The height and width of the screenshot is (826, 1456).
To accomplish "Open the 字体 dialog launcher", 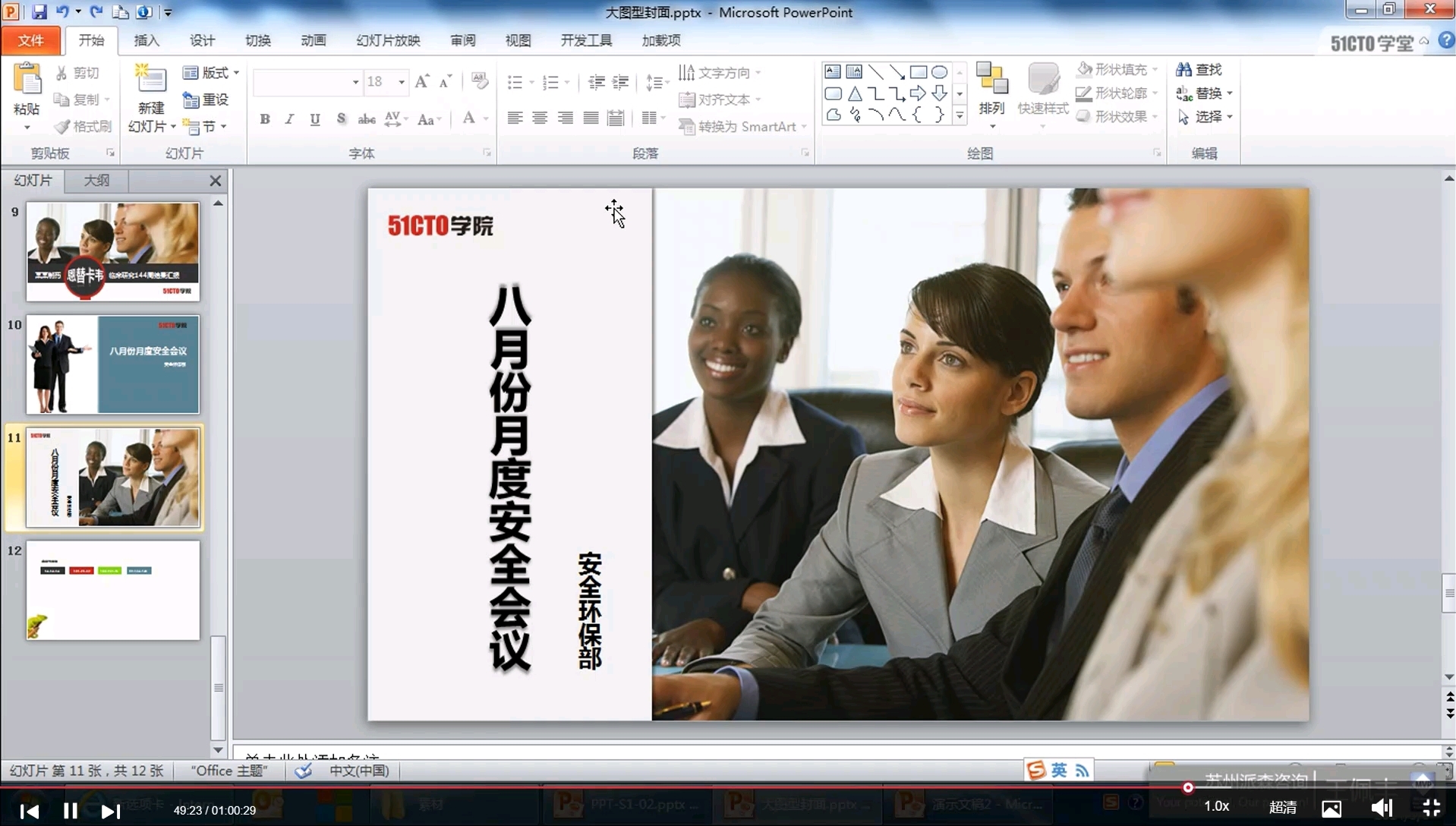I will (487, 153).
